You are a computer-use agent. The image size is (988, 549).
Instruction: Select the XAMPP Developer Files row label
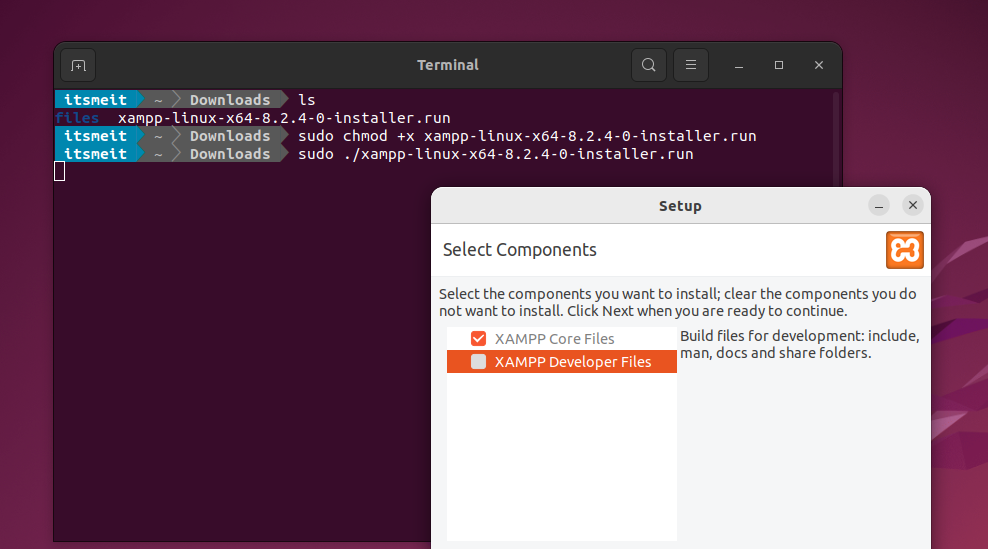(x=572, y=362)
